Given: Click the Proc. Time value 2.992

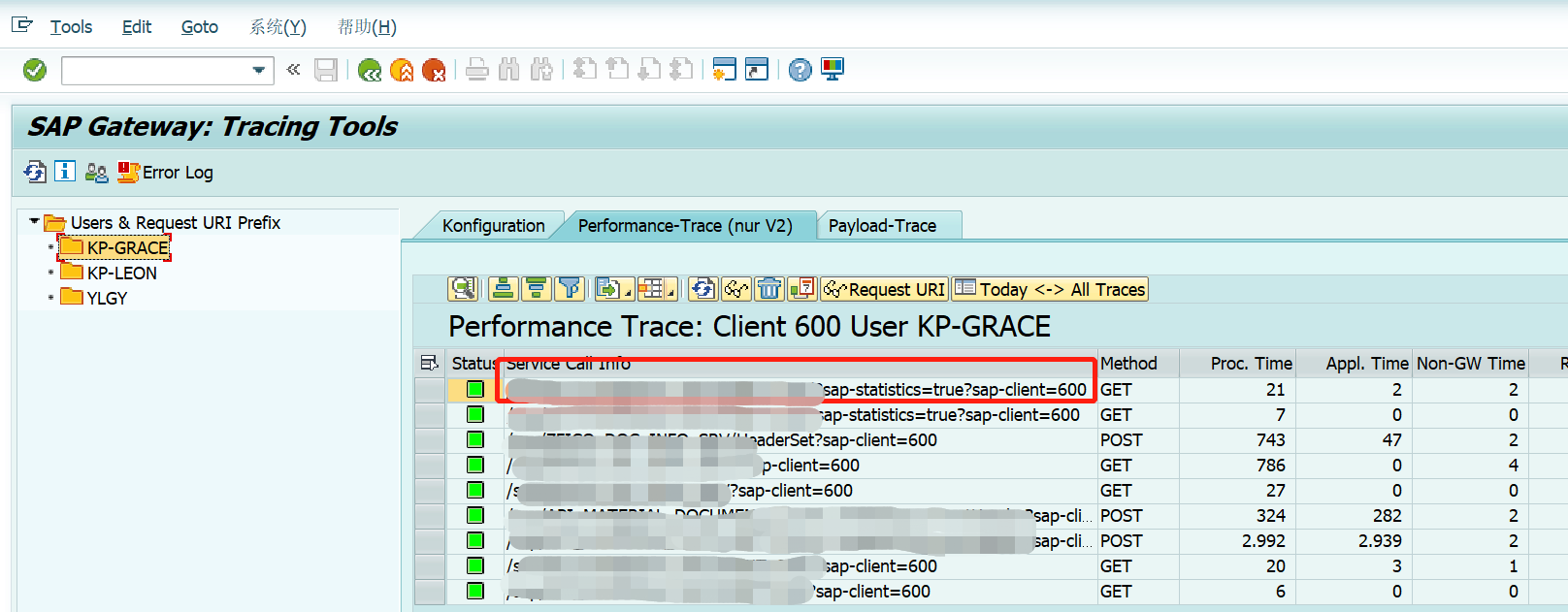Looking at the screenshot, I should [1263, 541].
